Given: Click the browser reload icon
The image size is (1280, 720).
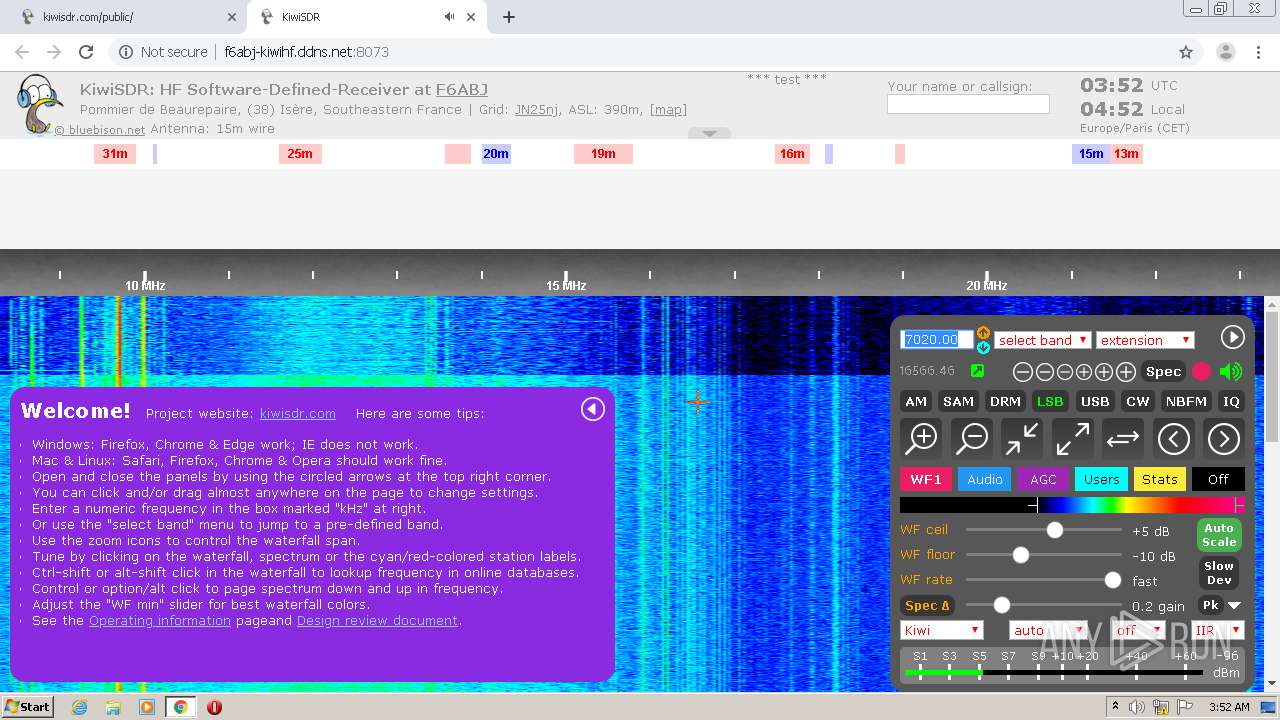Looking at the screenshot, I should [86, 52].
